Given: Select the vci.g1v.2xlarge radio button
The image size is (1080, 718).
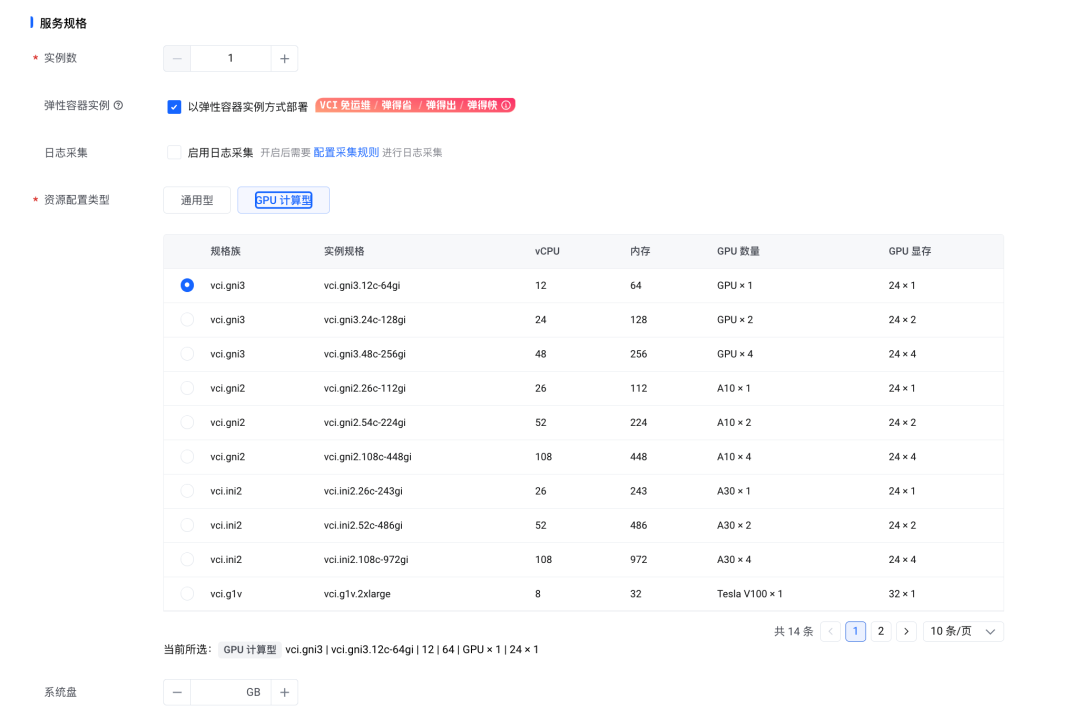Looking at the screenshot, I should click(x=187, y=594).
